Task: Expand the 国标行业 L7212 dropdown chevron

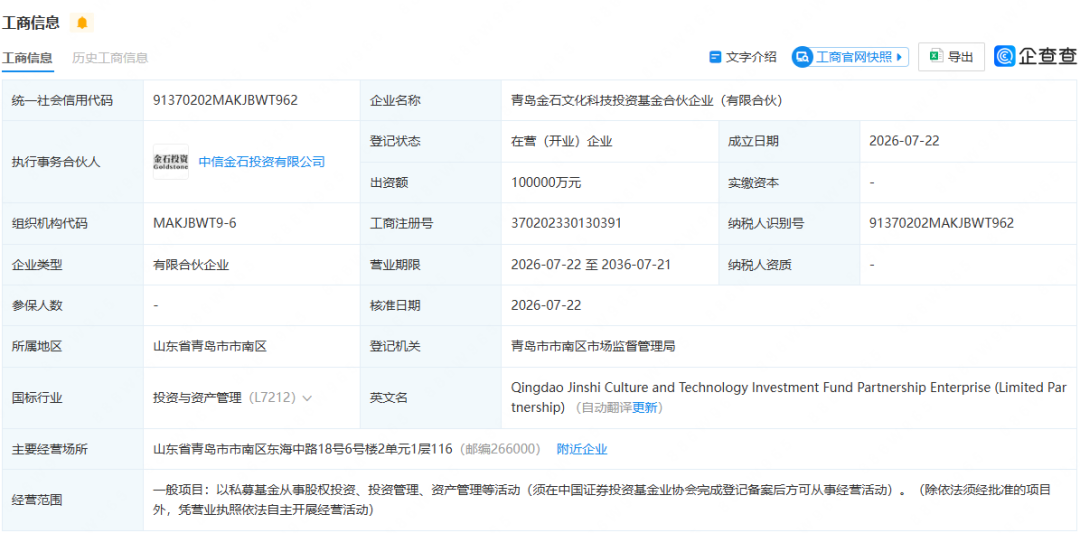Action: pyautogui.click(x=307, y=398)
